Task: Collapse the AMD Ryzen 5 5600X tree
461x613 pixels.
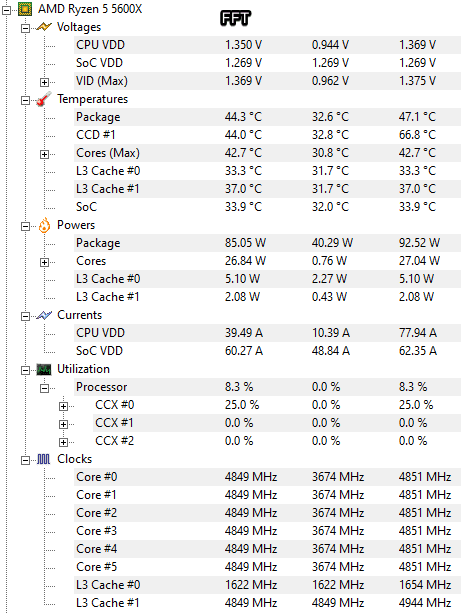Action: point(6,10)
